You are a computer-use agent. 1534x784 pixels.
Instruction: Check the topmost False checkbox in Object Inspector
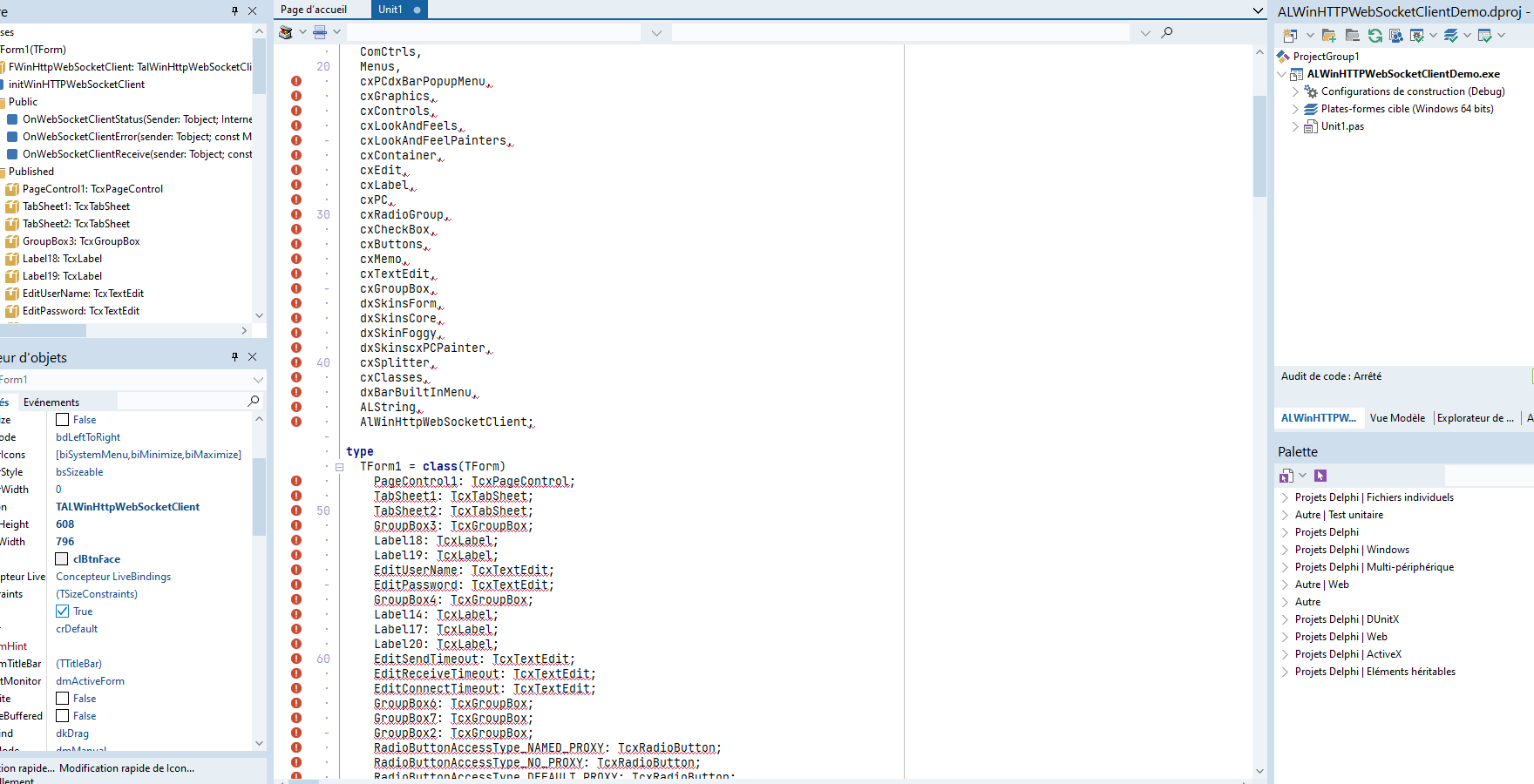pyautogui.click(x=63, y=419)
